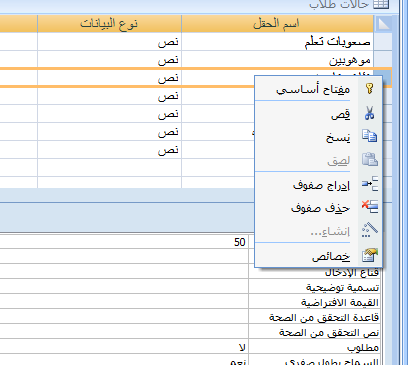Image resolution: width=417 pixels, height=365 pixels.
Task: Select the صعوبات تعلم field name cell
Action: [x=277, y=42]
